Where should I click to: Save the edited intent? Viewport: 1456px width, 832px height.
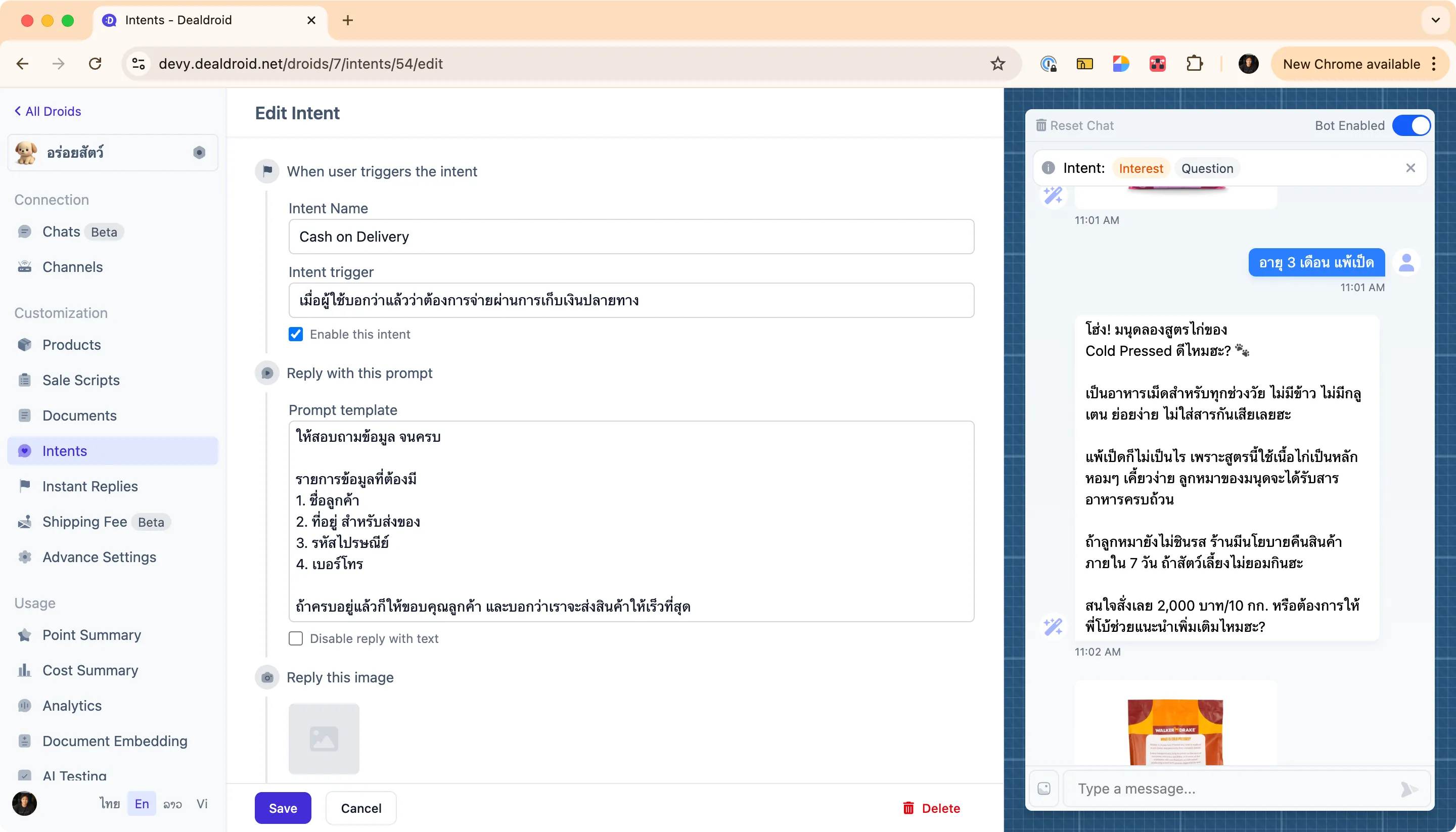tap(282, 807)
